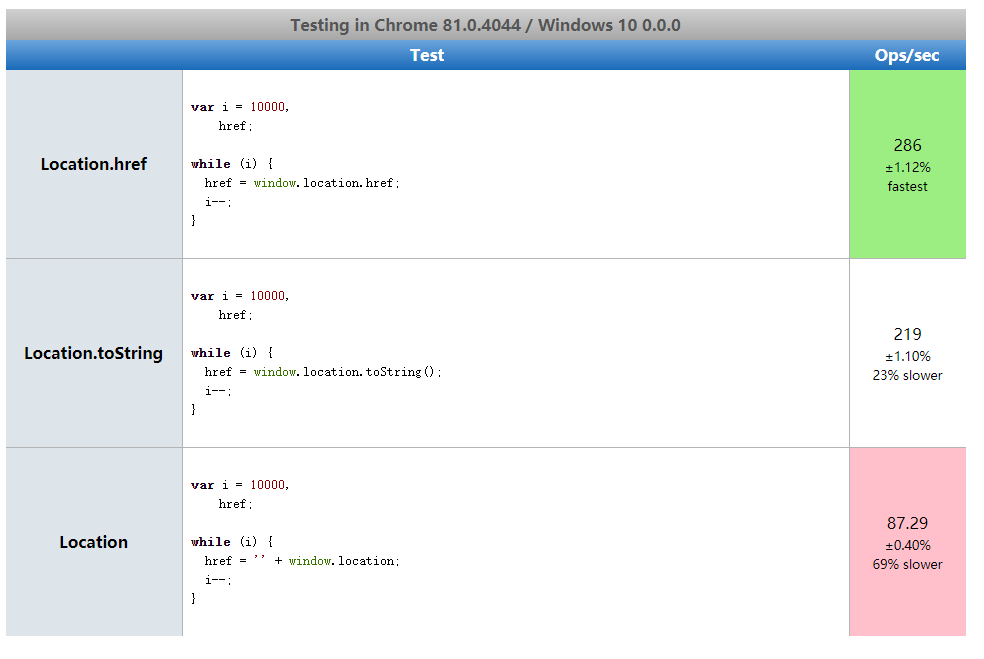Image resolution: width=984 pixels, height=659 pixels.
Task: Click the "±1.10%" margin of error
Action: [x=907, y=356]
